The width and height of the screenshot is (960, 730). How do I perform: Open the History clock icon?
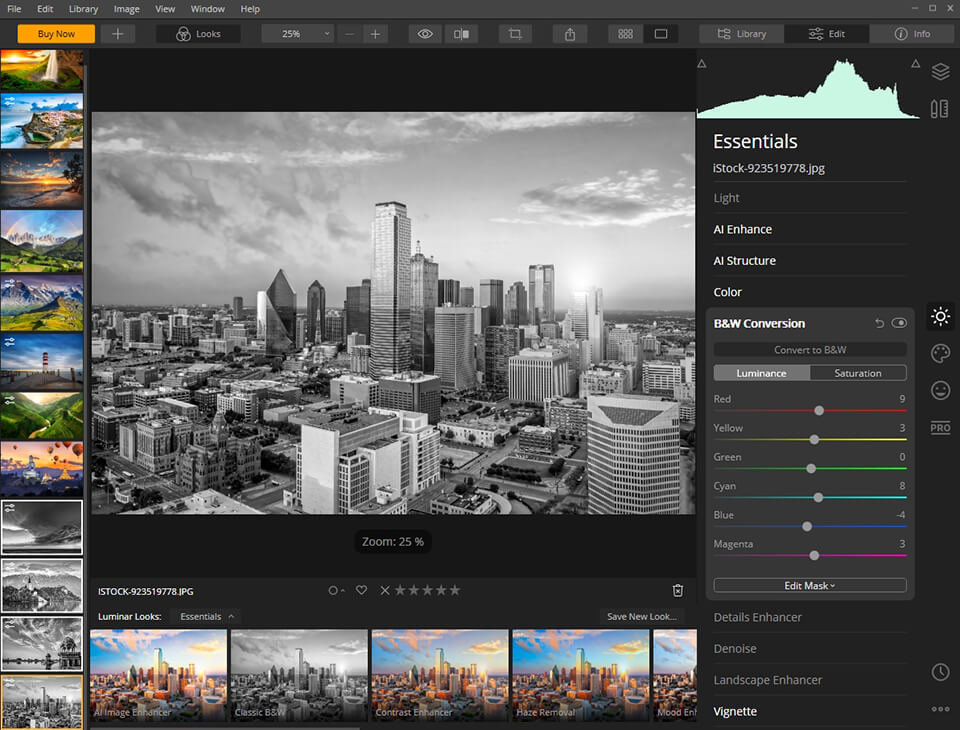pos(940,672)
